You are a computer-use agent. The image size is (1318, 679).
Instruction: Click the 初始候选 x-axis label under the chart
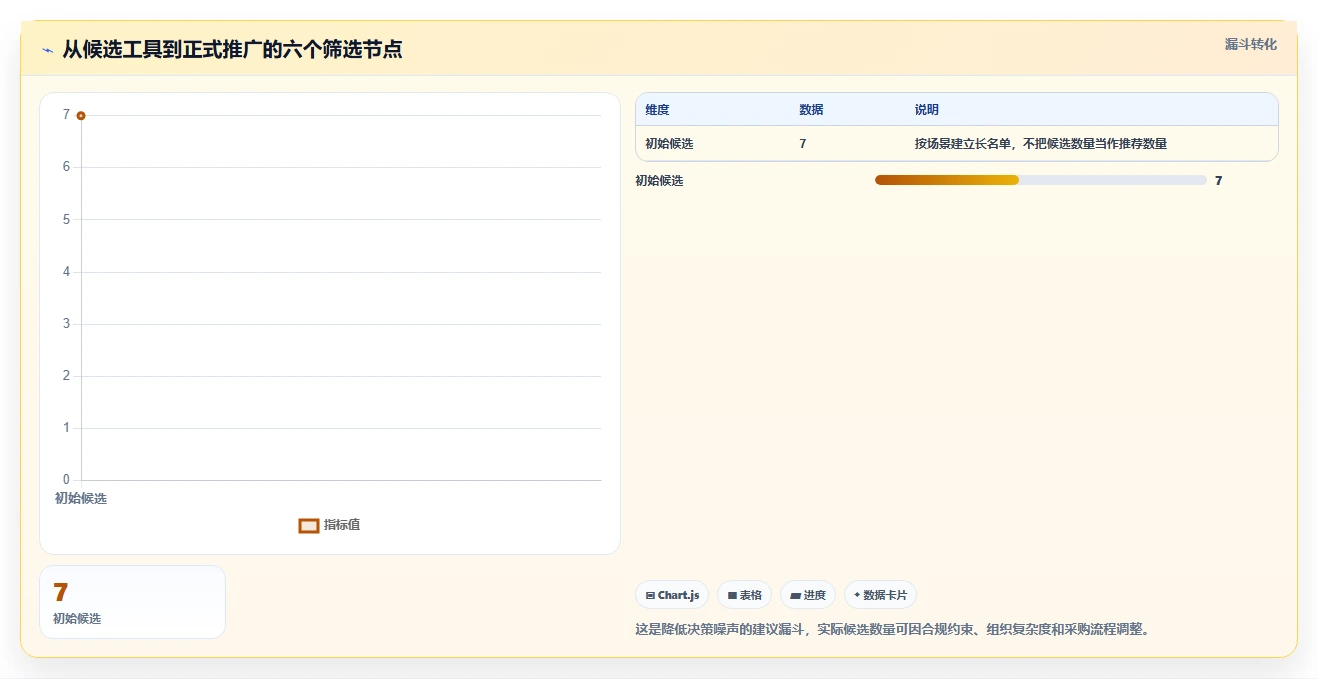81,498
